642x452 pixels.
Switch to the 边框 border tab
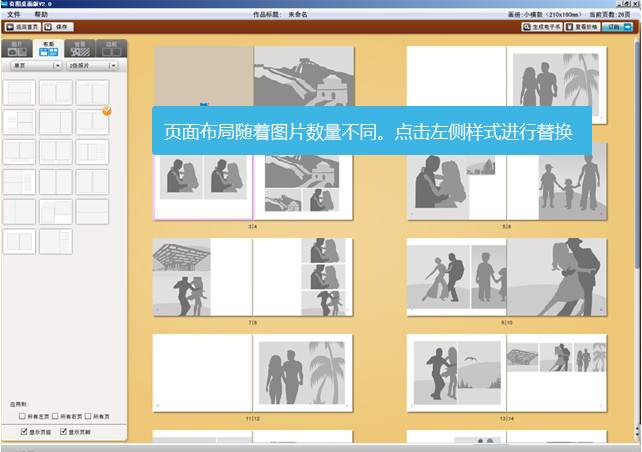click(111, 48)
